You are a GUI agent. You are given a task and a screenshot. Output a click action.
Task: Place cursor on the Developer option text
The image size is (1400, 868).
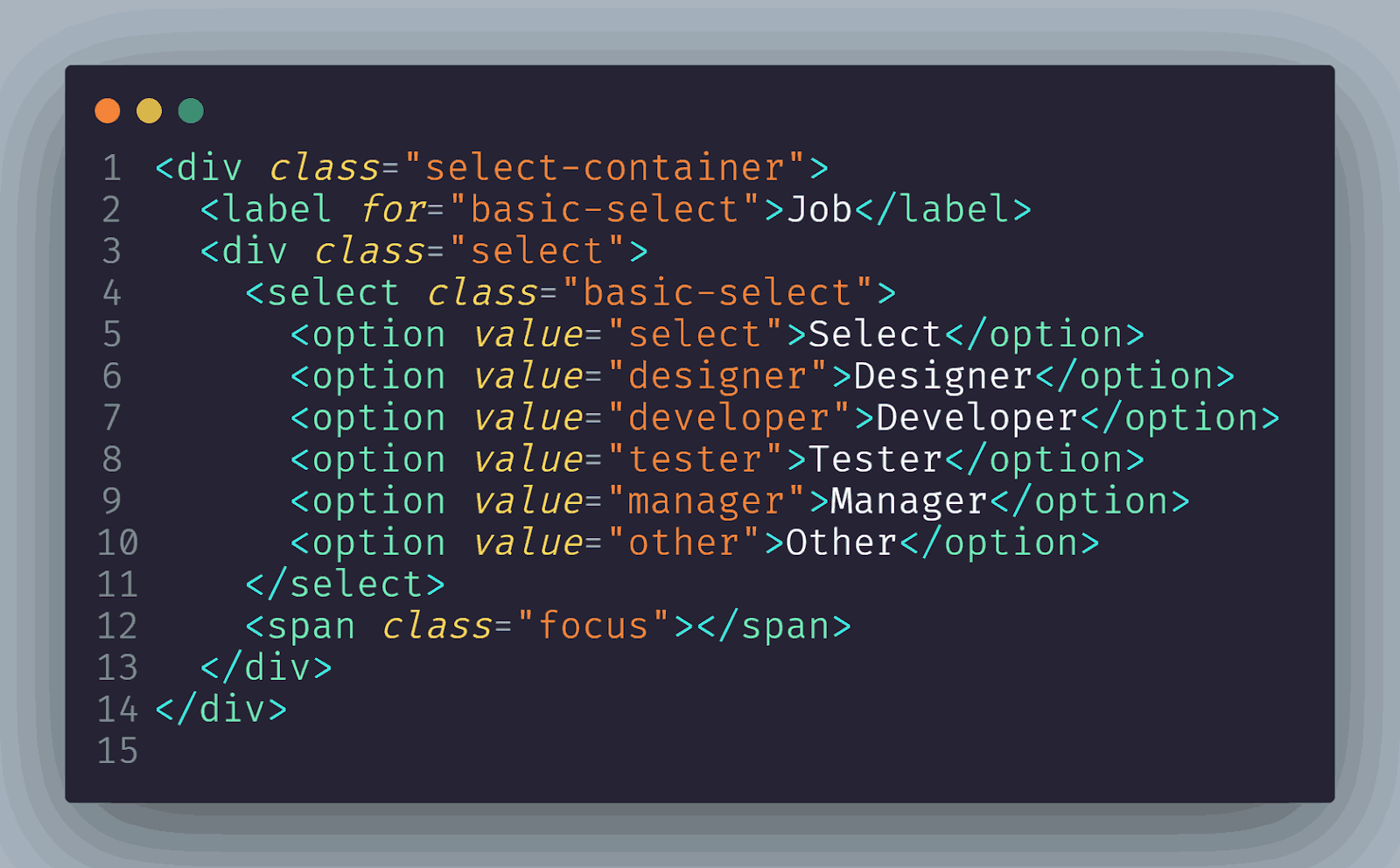point(976,418)
